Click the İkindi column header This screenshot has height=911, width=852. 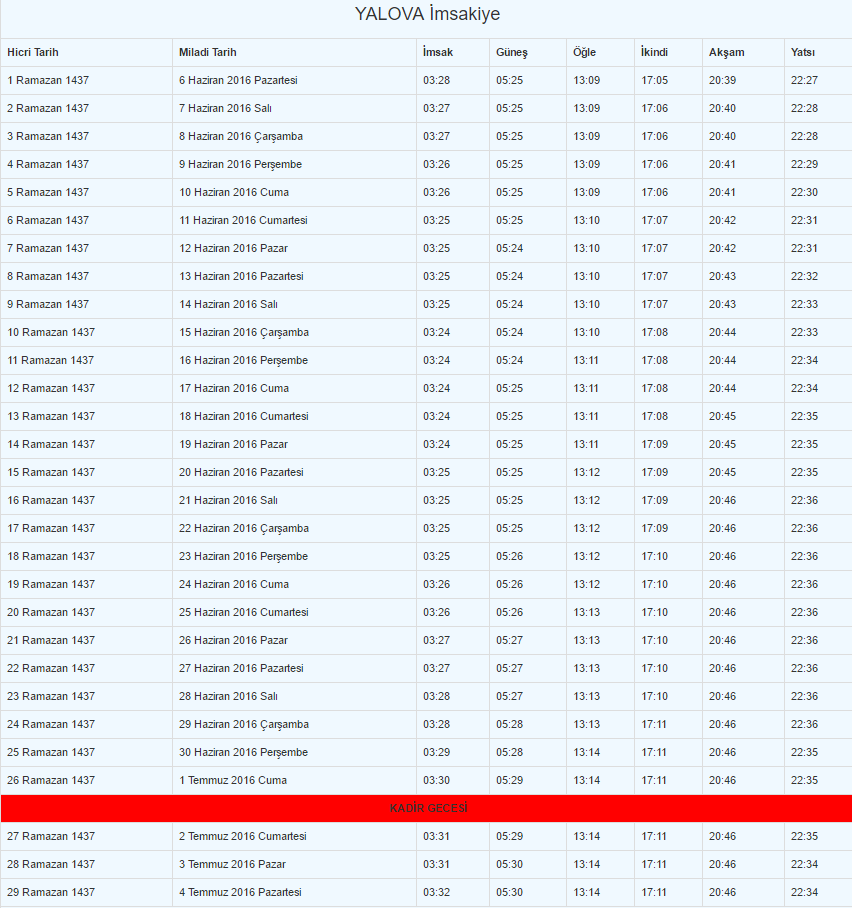coord(654,52)
